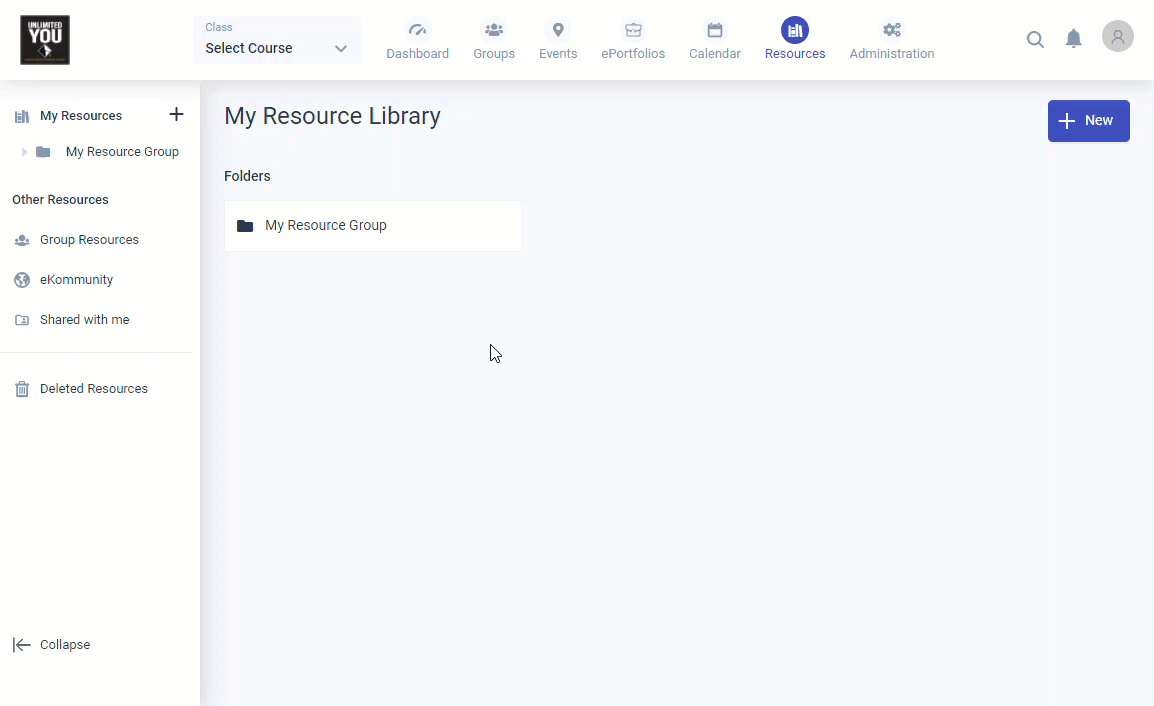
Task: Open the Calendar icon
Action: click(x=715, y=30)
